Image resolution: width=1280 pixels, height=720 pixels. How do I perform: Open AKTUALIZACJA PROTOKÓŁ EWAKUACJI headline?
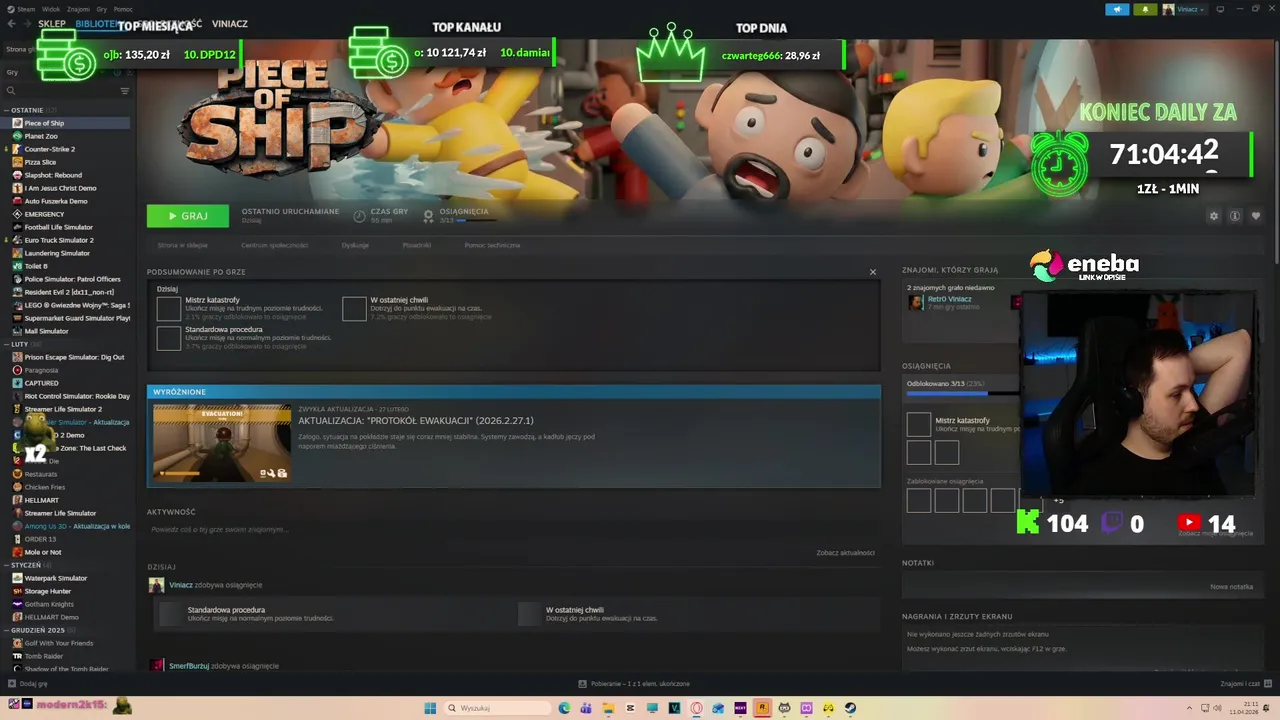click(x=416, y=421)
